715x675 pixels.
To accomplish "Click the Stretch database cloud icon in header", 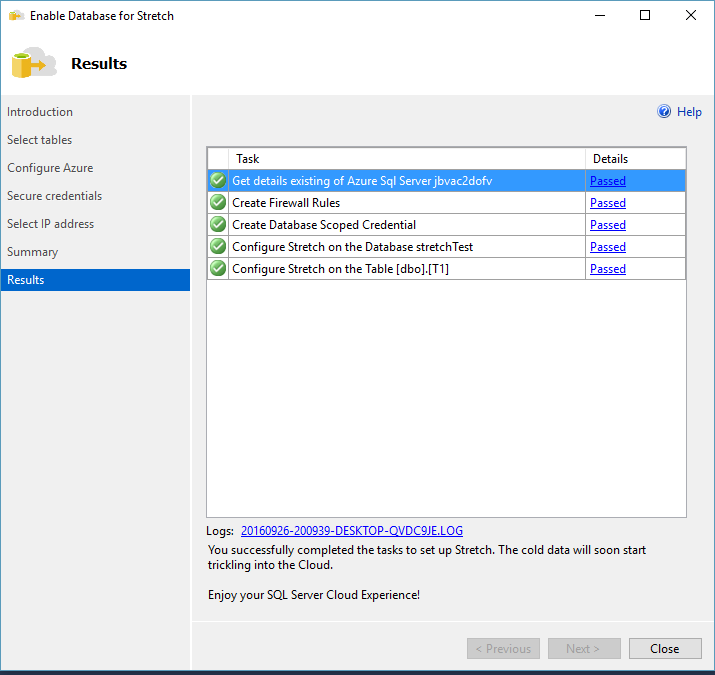I will [x=33, y=63].
